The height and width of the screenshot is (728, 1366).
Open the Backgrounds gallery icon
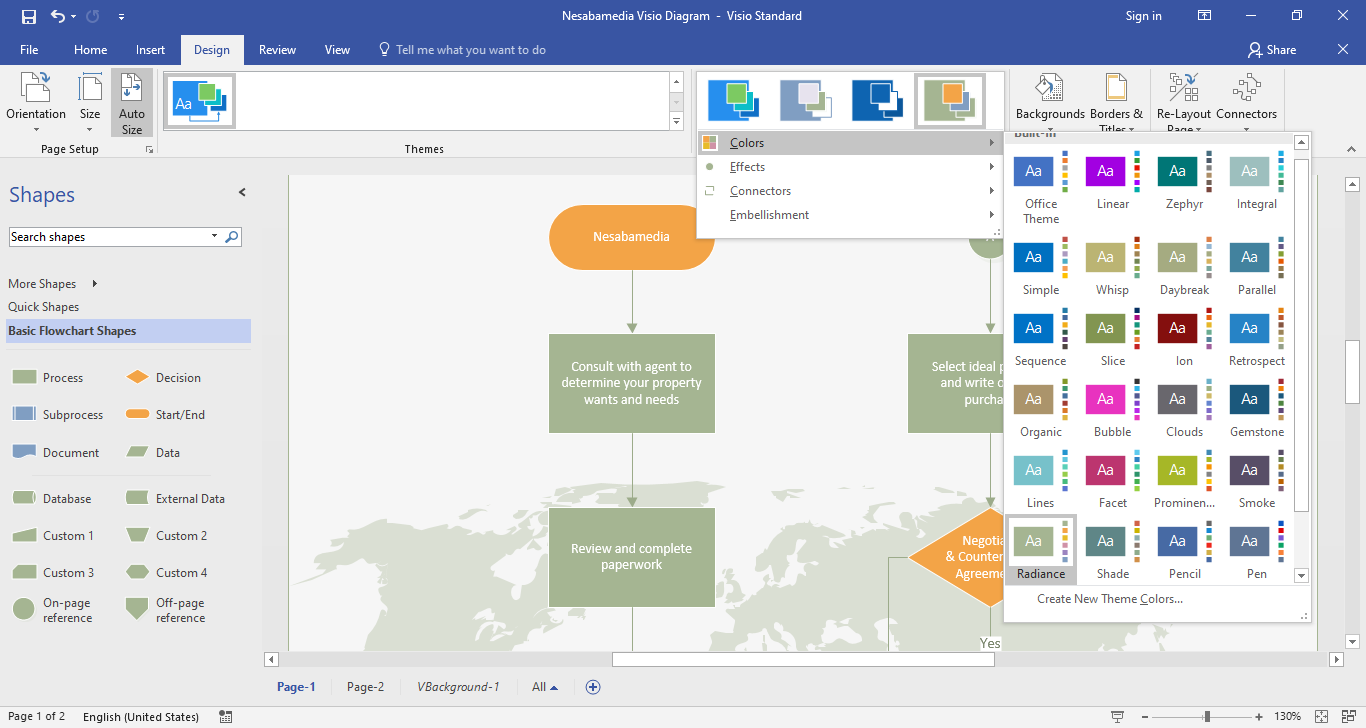coord(1049,89)
